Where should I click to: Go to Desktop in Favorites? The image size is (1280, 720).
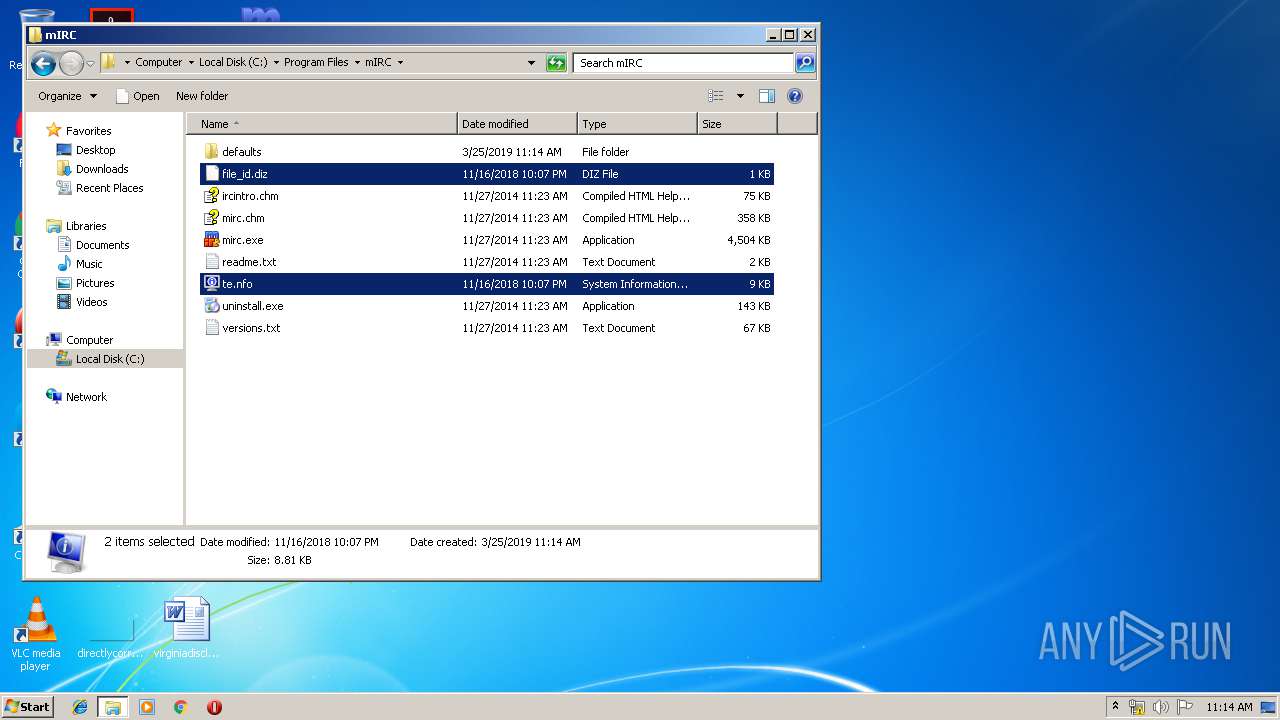pos(95,150)
